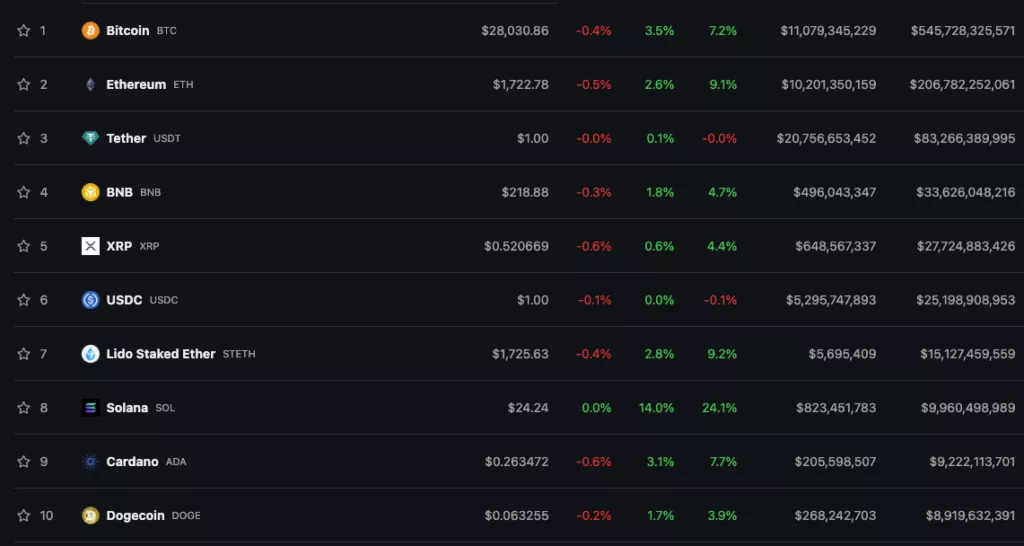Add USDC to watchlist via star
The image size is (1024, 546).
[24, 300]
